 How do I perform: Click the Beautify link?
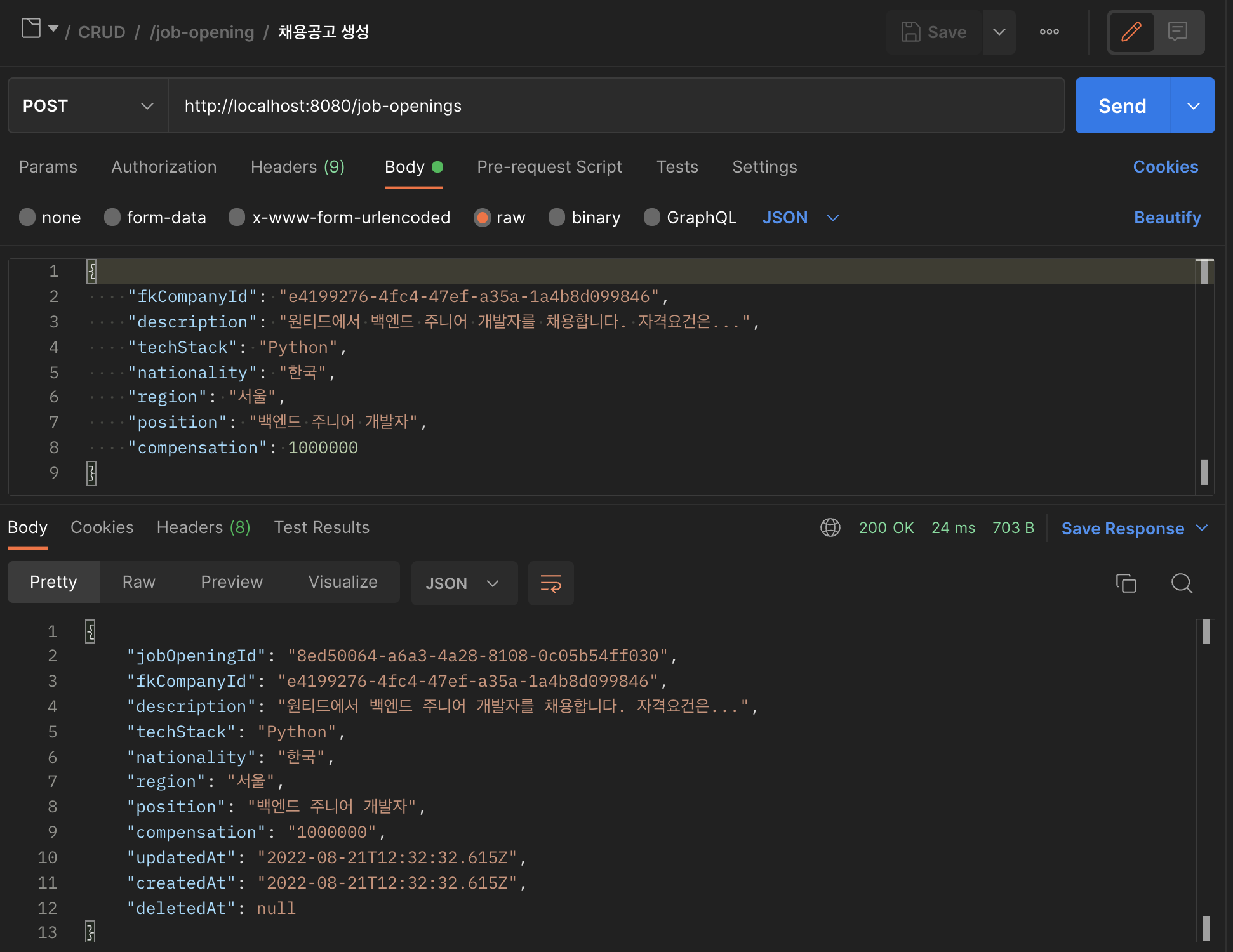click(x=1168, y=218)
